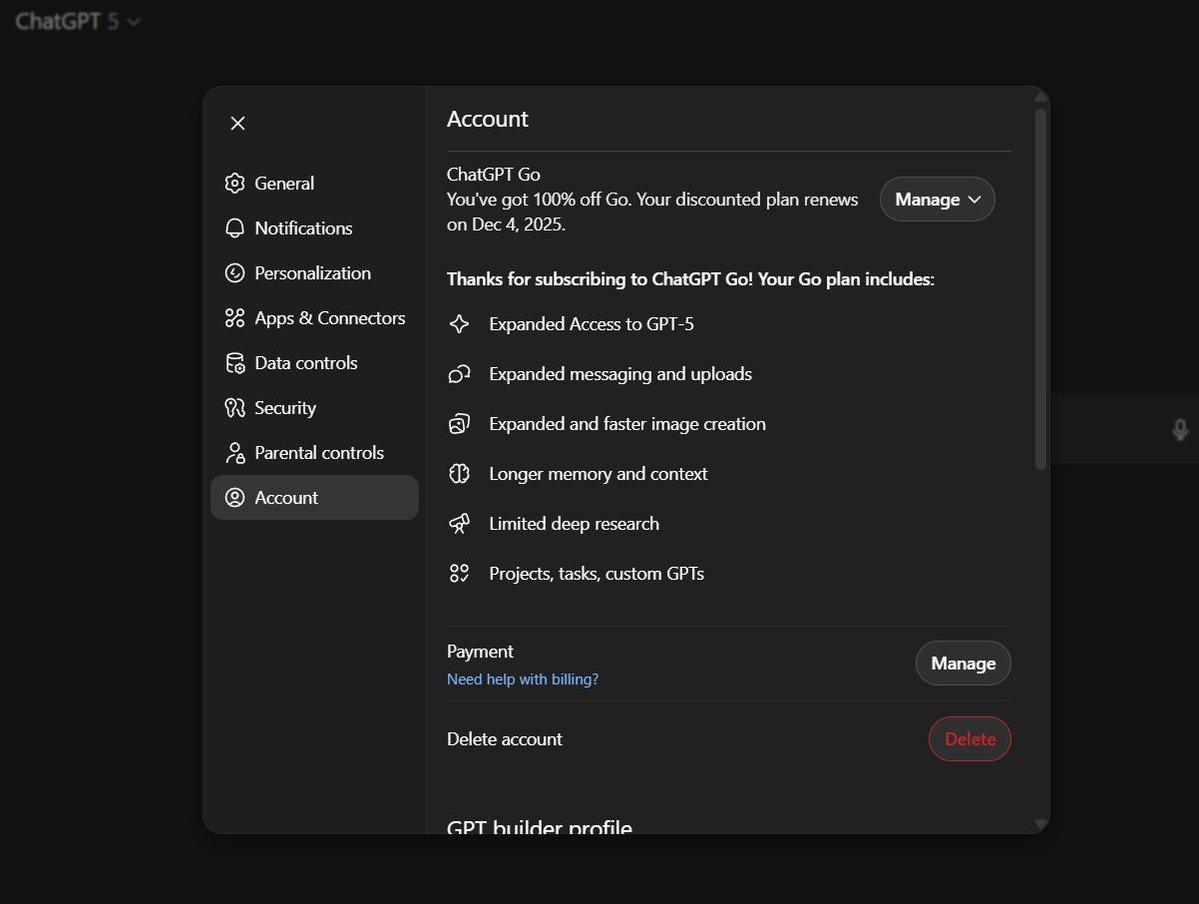The image size is (1199, 904).
Task: Click the Notifications bell icon
Action: (234, 228)
